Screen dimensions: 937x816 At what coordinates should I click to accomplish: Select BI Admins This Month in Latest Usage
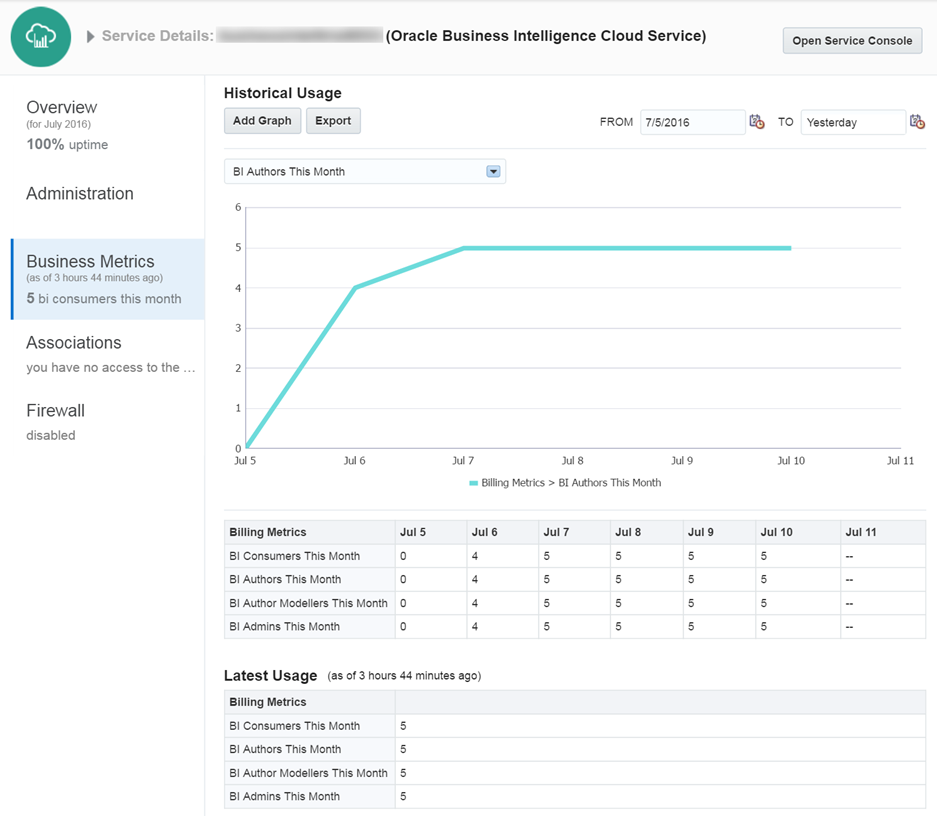point(285,797)
